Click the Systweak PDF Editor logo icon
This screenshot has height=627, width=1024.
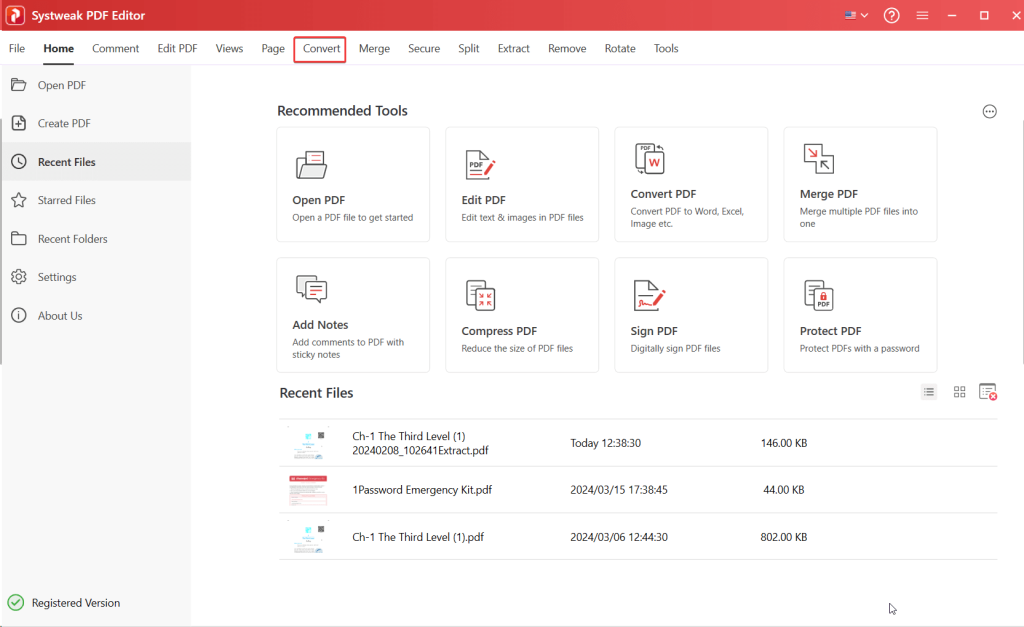(14, 15)
